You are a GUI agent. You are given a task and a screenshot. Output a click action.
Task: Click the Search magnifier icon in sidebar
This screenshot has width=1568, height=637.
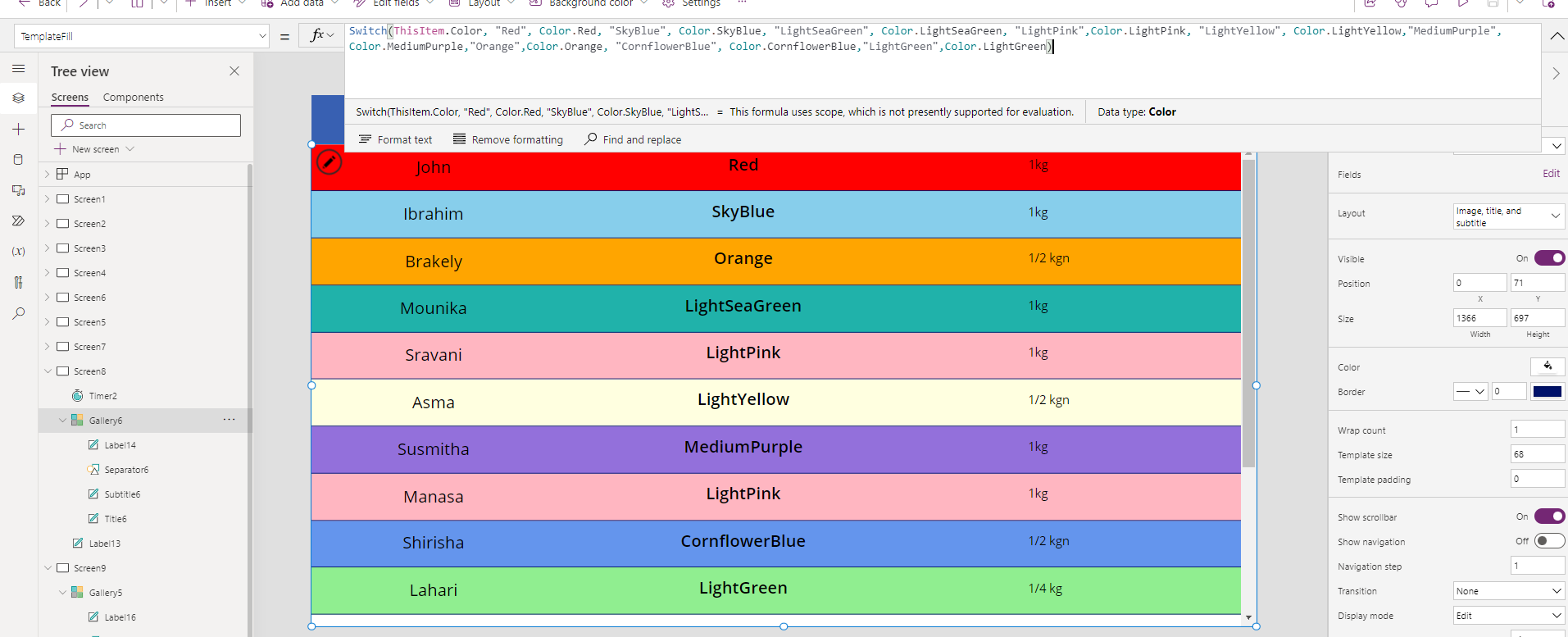18,313
